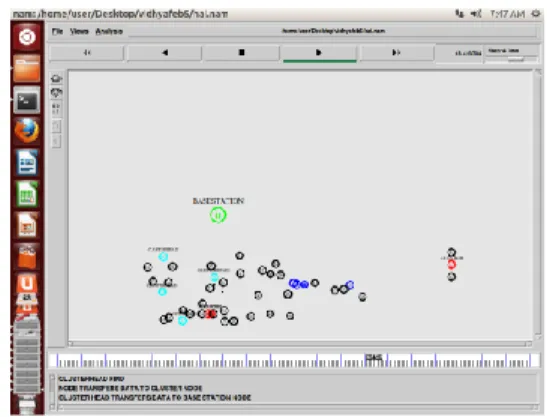Open LibreOffice Impress
This screenshot has width=547, height=417.
click(x=27, y=225)
